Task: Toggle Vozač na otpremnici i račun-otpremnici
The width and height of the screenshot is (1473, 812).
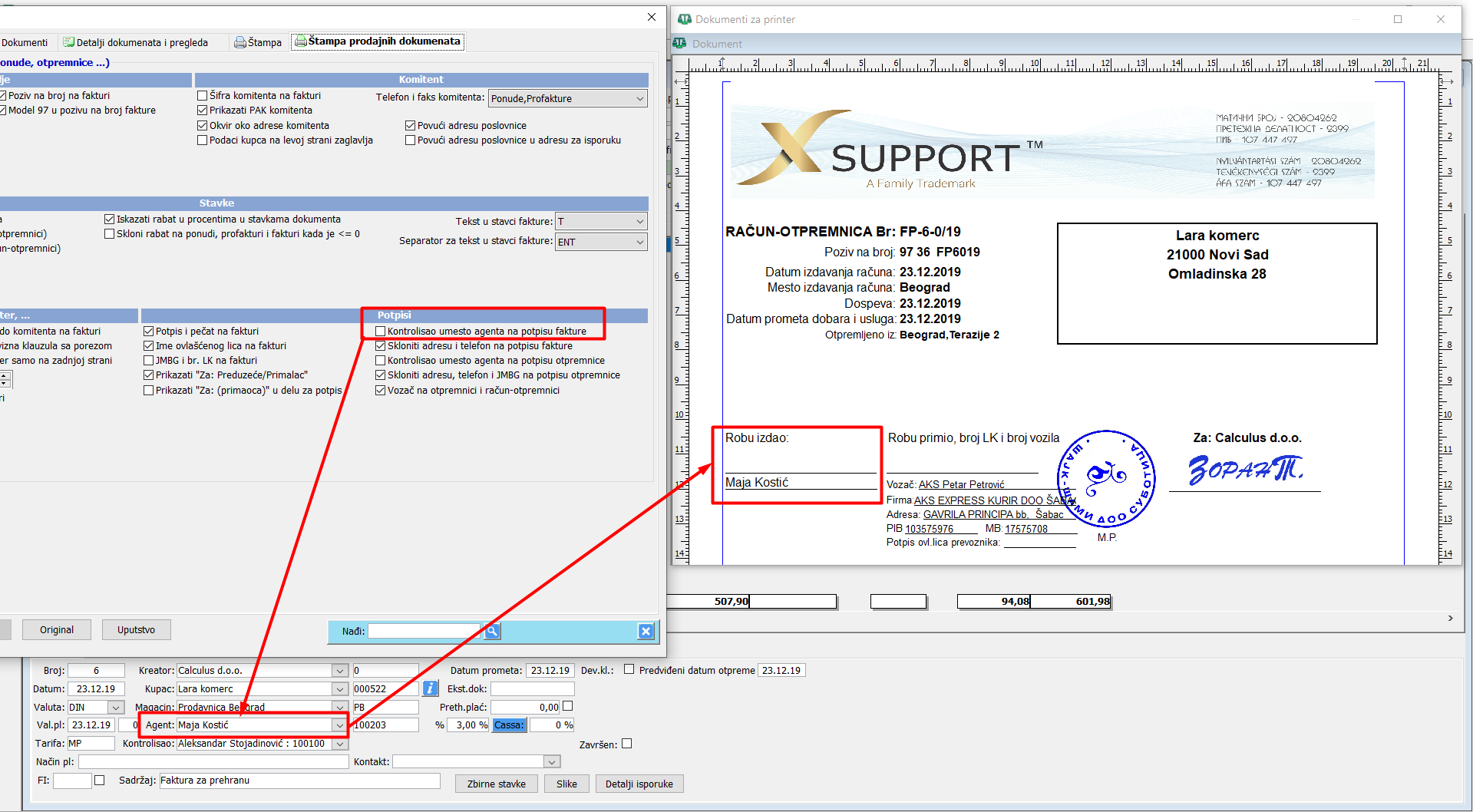Action: pos(380,391)
